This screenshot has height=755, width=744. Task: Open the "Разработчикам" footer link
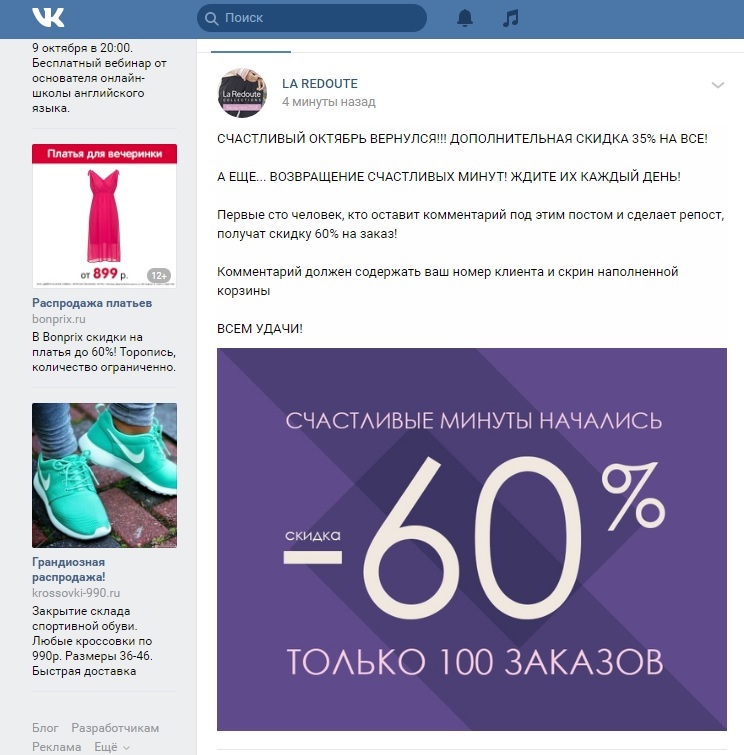point(115,728)
